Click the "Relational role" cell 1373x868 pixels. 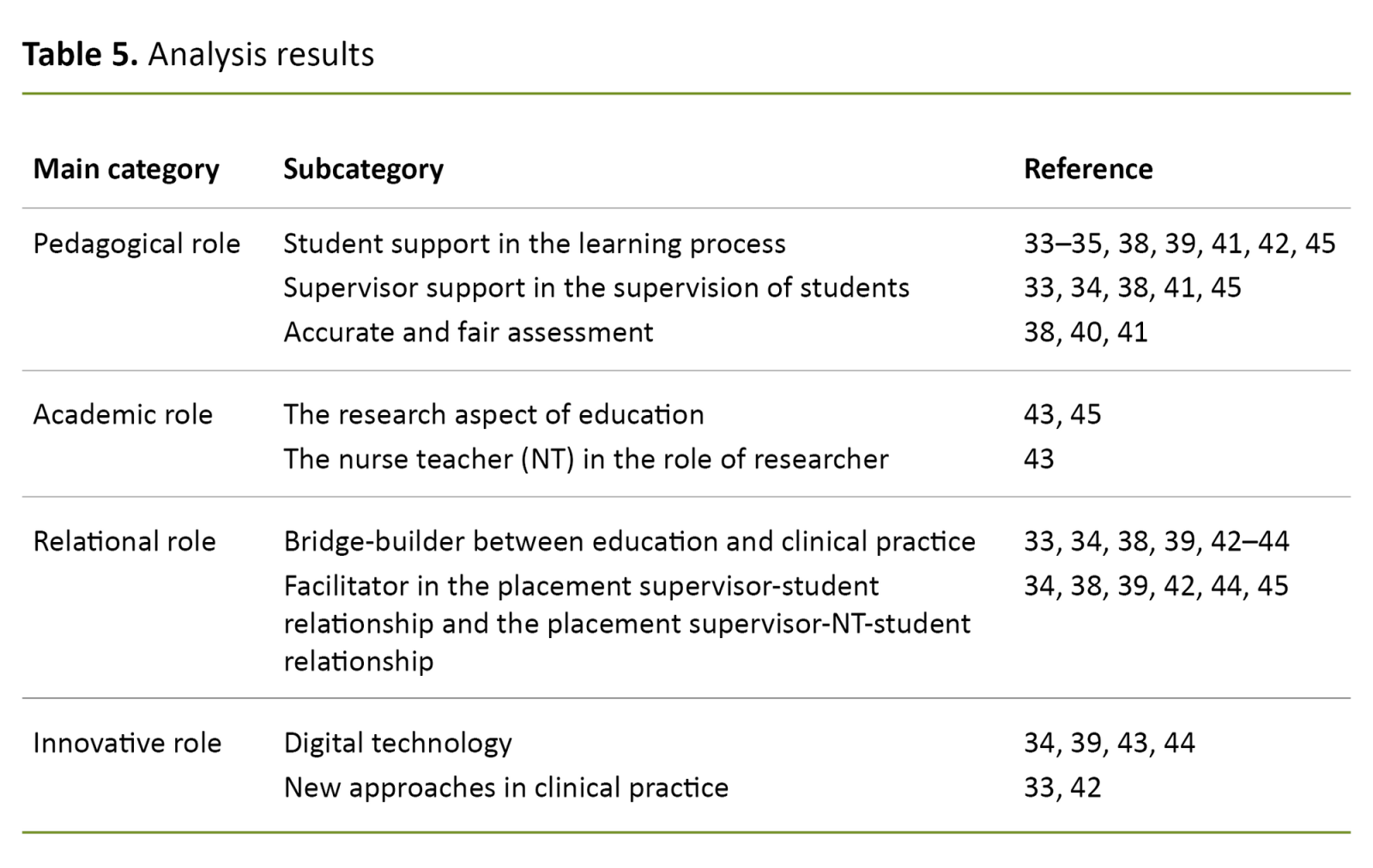(124, 541)
